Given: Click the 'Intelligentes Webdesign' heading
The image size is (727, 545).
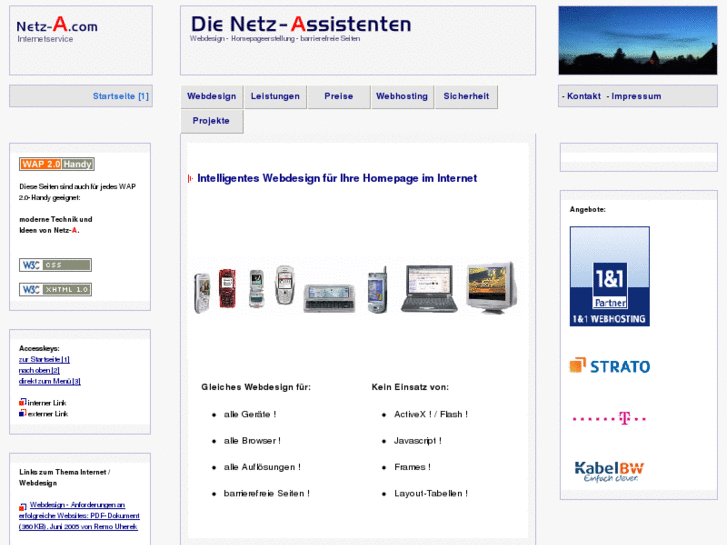Looking at the screenshot, I should [337, 178].
